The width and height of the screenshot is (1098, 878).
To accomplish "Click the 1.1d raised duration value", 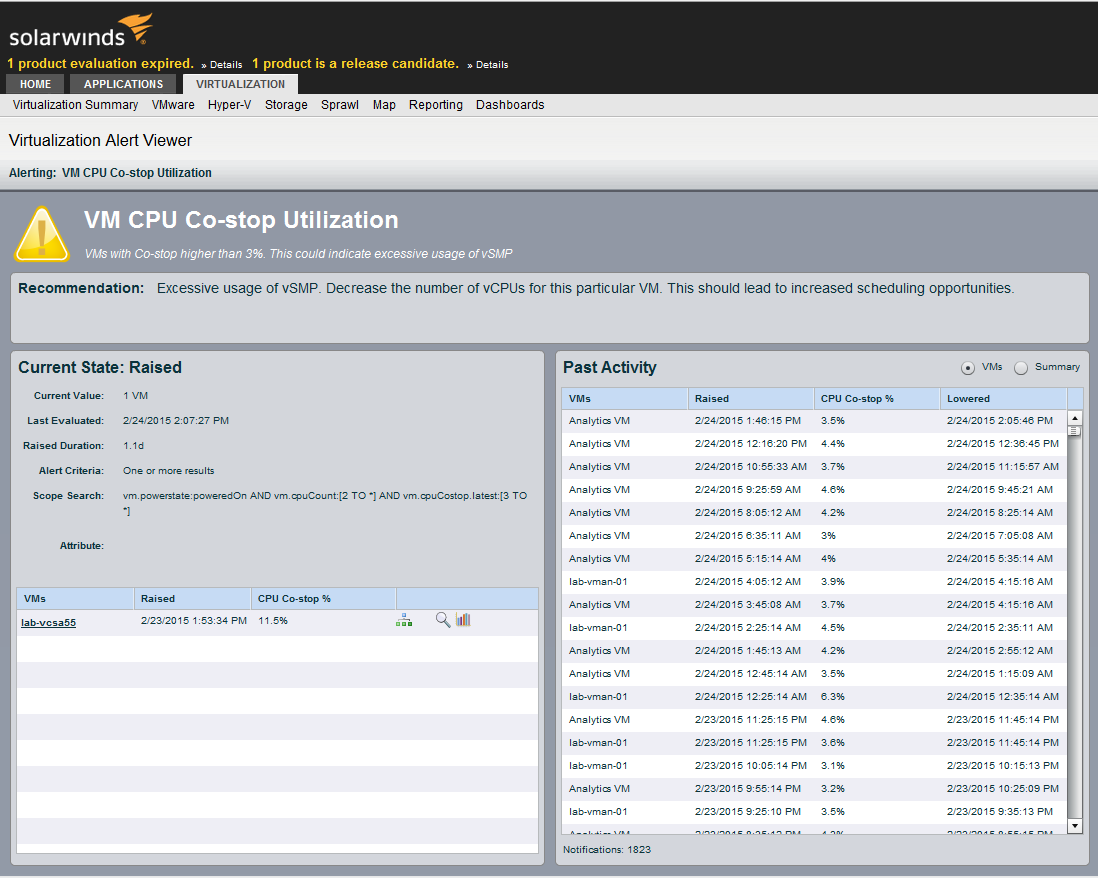I will point(134,446).
